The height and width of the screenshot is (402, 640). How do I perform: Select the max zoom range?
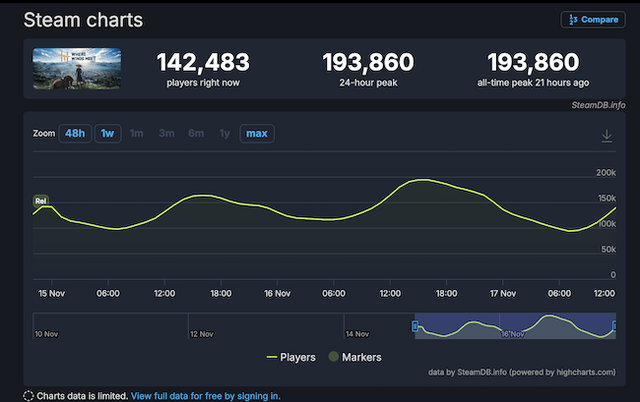257,133
